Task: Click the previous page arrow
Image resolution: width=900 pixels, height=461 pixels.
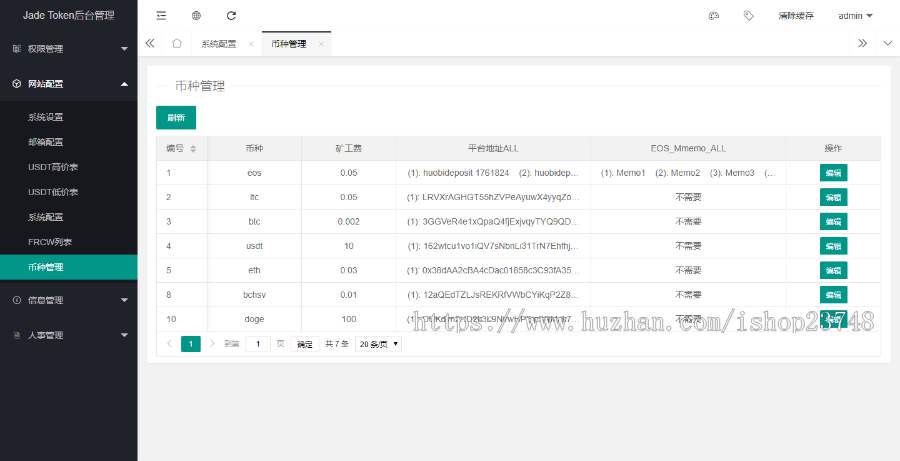Action: [x=169, y=343]
